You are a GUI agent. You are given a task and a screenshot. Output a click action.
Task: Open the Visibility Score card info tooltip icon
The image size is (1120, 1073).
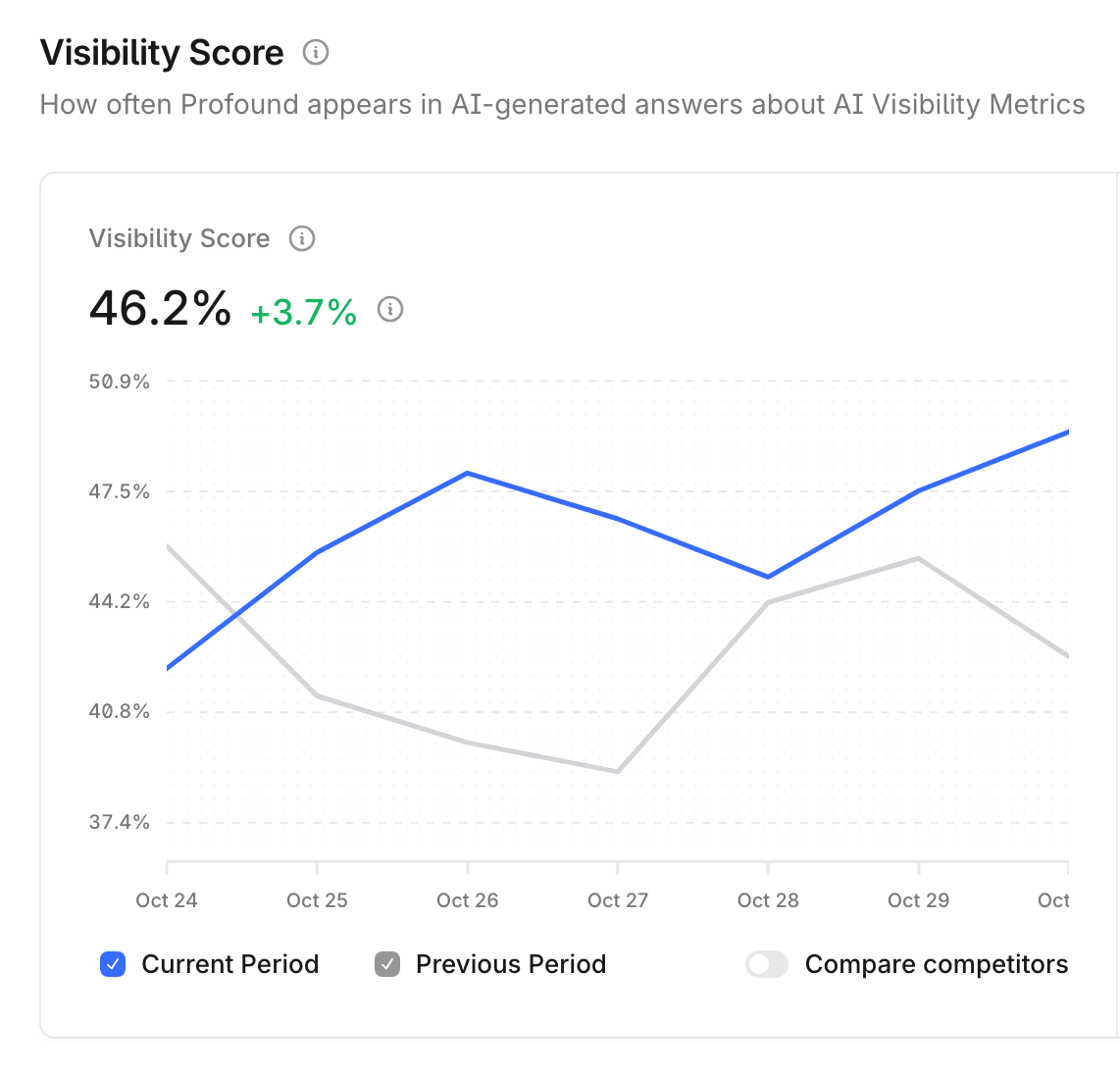303,238
